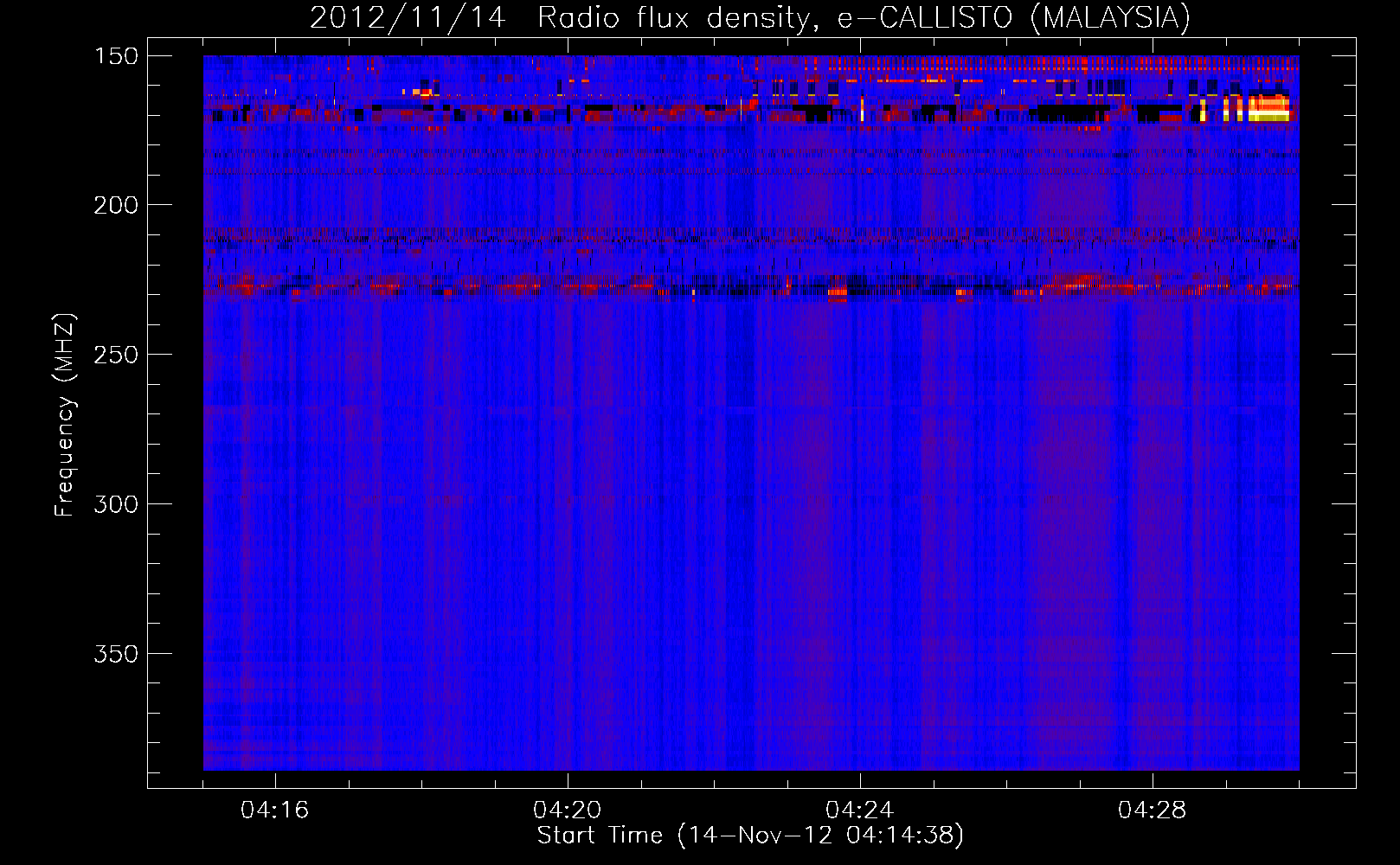Click the 200 frequency tick label
Image resolution: width=1400 pixels, height=865 pixels.
click(116, 205)
